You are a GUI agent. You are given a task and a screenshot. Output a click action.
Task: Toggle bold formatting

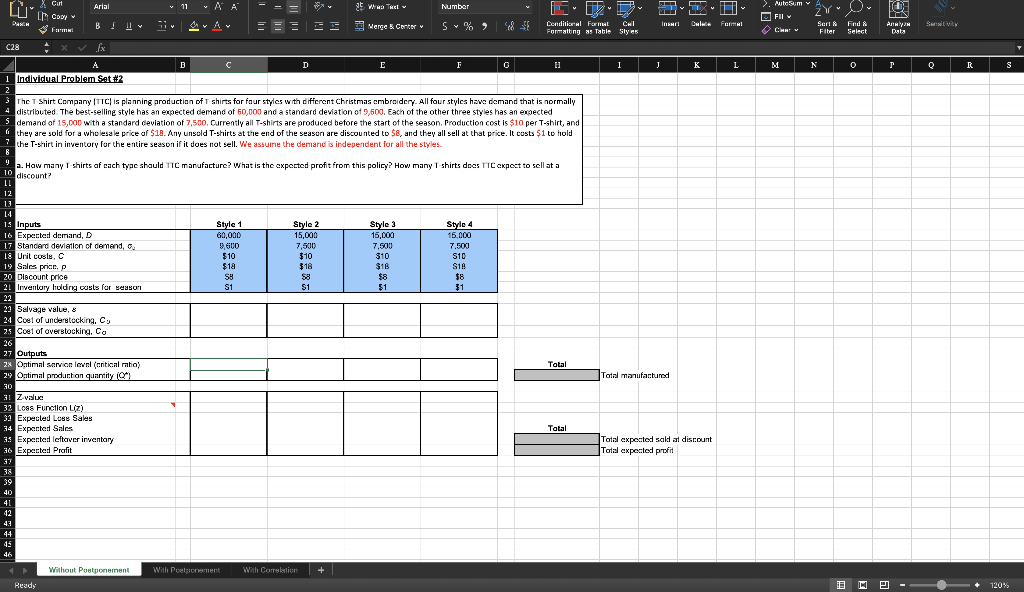pyautogui.click(x=100, y=25)
